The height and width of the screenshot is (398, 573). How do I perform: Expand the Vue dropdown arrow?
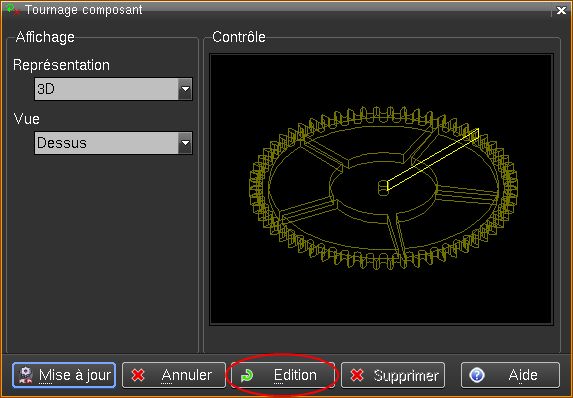click(185, 143)
